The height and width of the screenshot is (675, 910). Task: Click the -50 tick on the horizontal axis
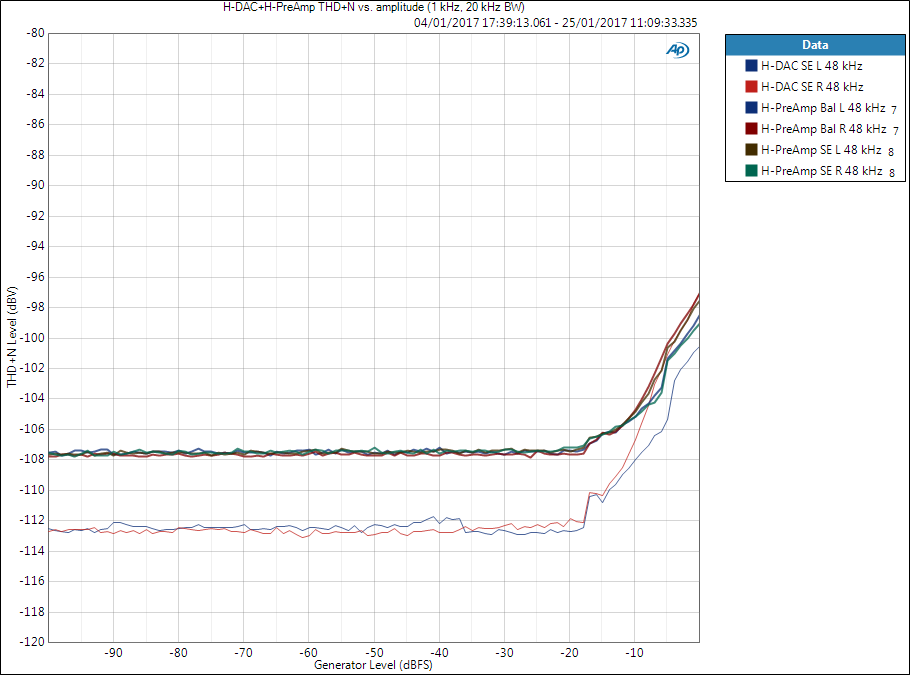[x=374, y=652]
